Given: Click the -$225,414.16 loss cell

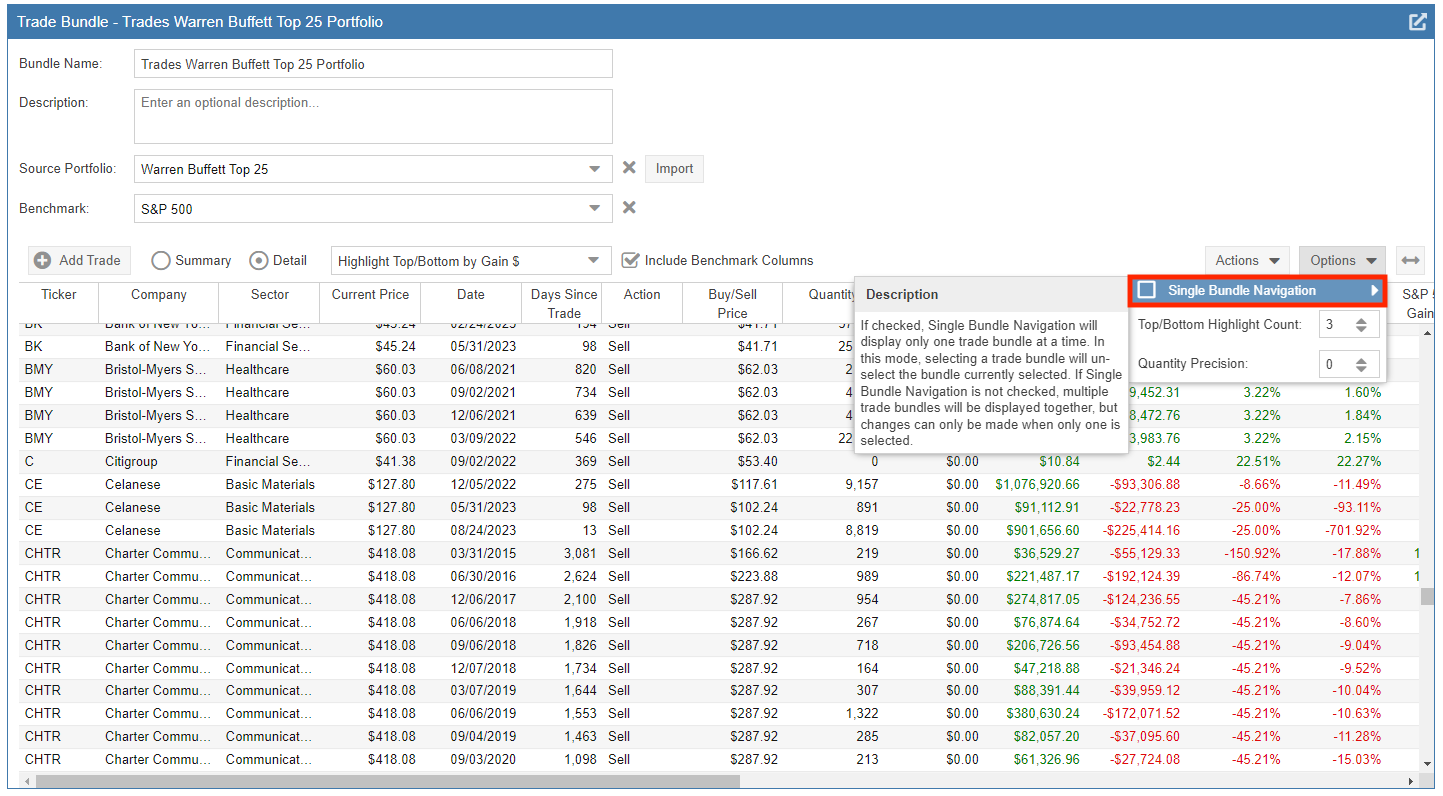Looking at the screenshot, I should point(1141,530).
